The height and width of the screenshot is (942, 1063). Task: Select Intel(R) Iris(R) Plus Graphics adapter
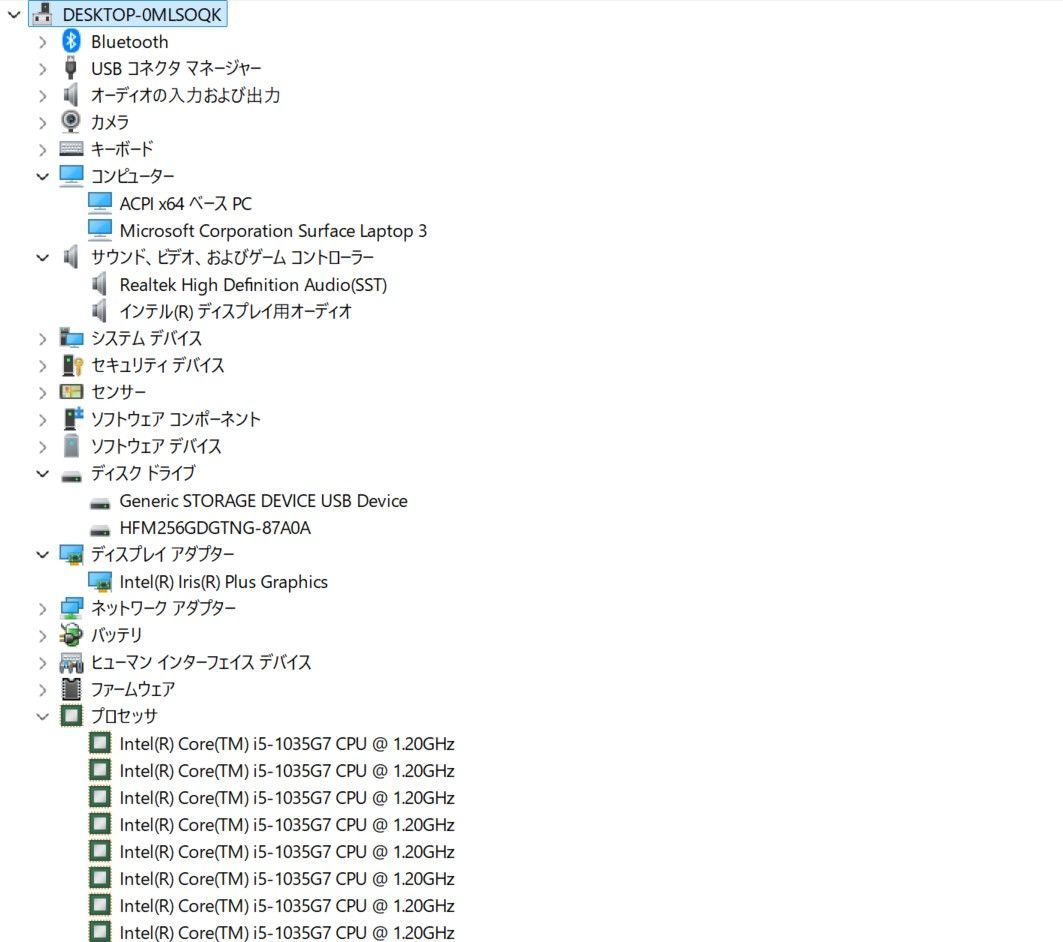(x=223, y=582)
